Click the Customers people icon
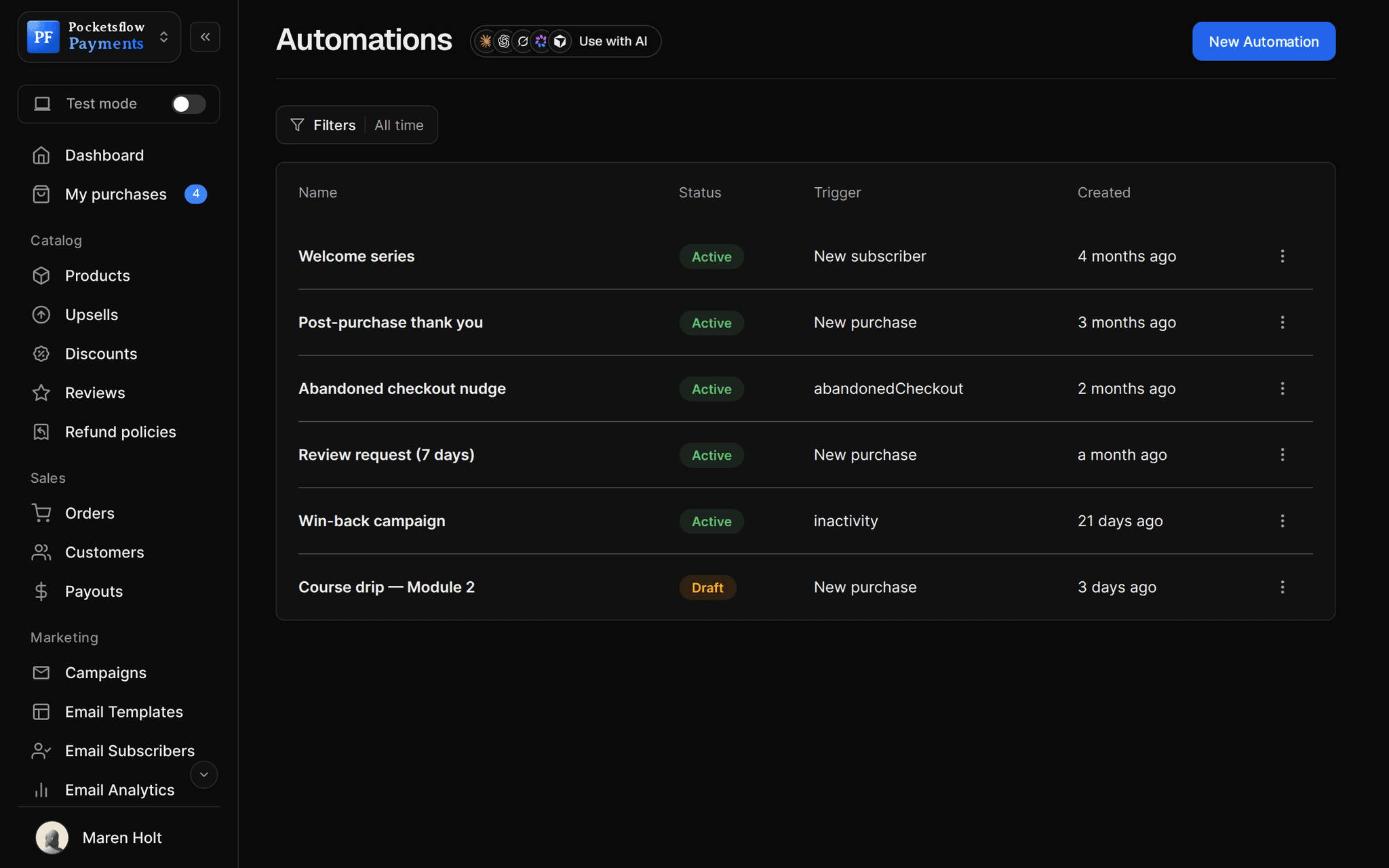Viewport: 1389px width, 868px height. pos(41,553)
